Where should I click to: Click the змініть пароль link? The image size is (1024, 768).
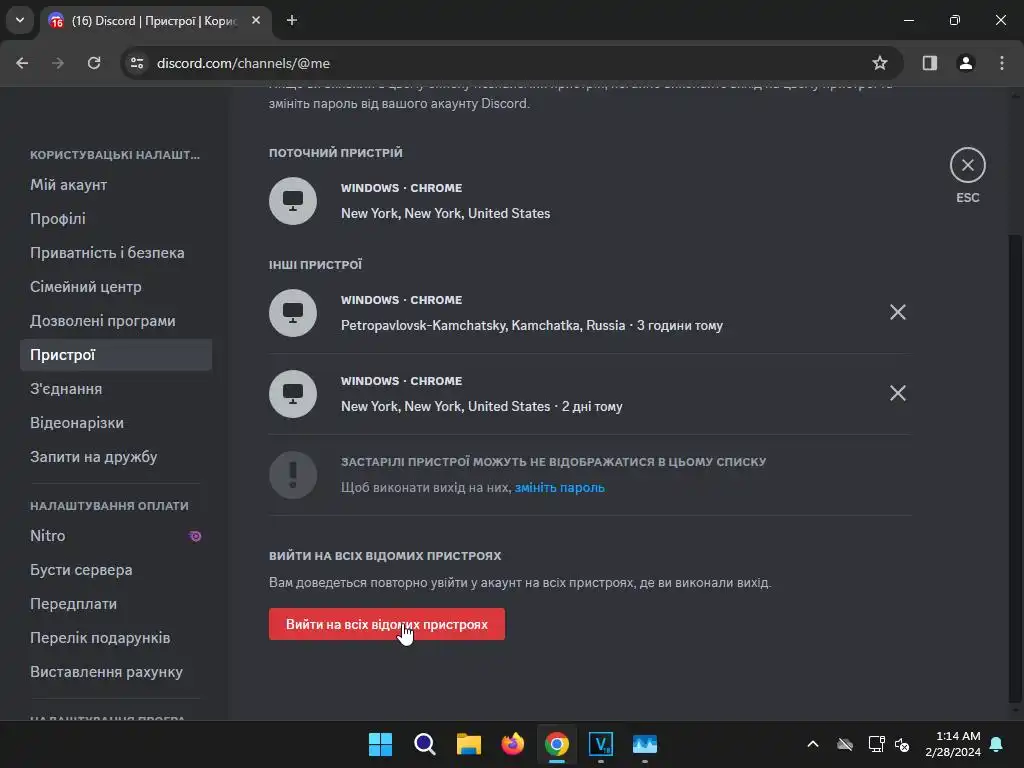tap(559, 487)
